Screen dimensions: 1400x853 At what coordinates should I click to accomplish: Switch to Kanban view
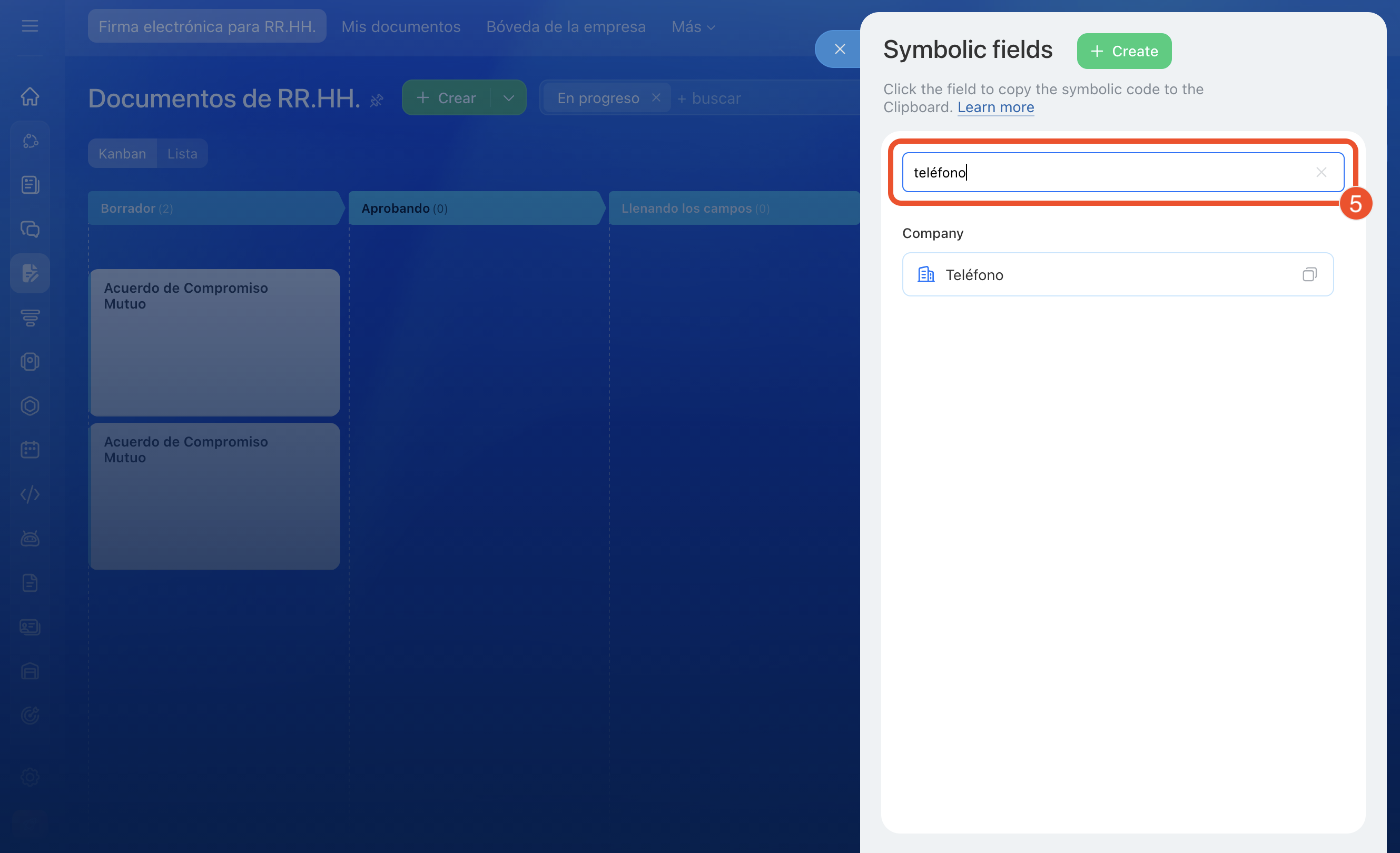[x=122, y=153]
